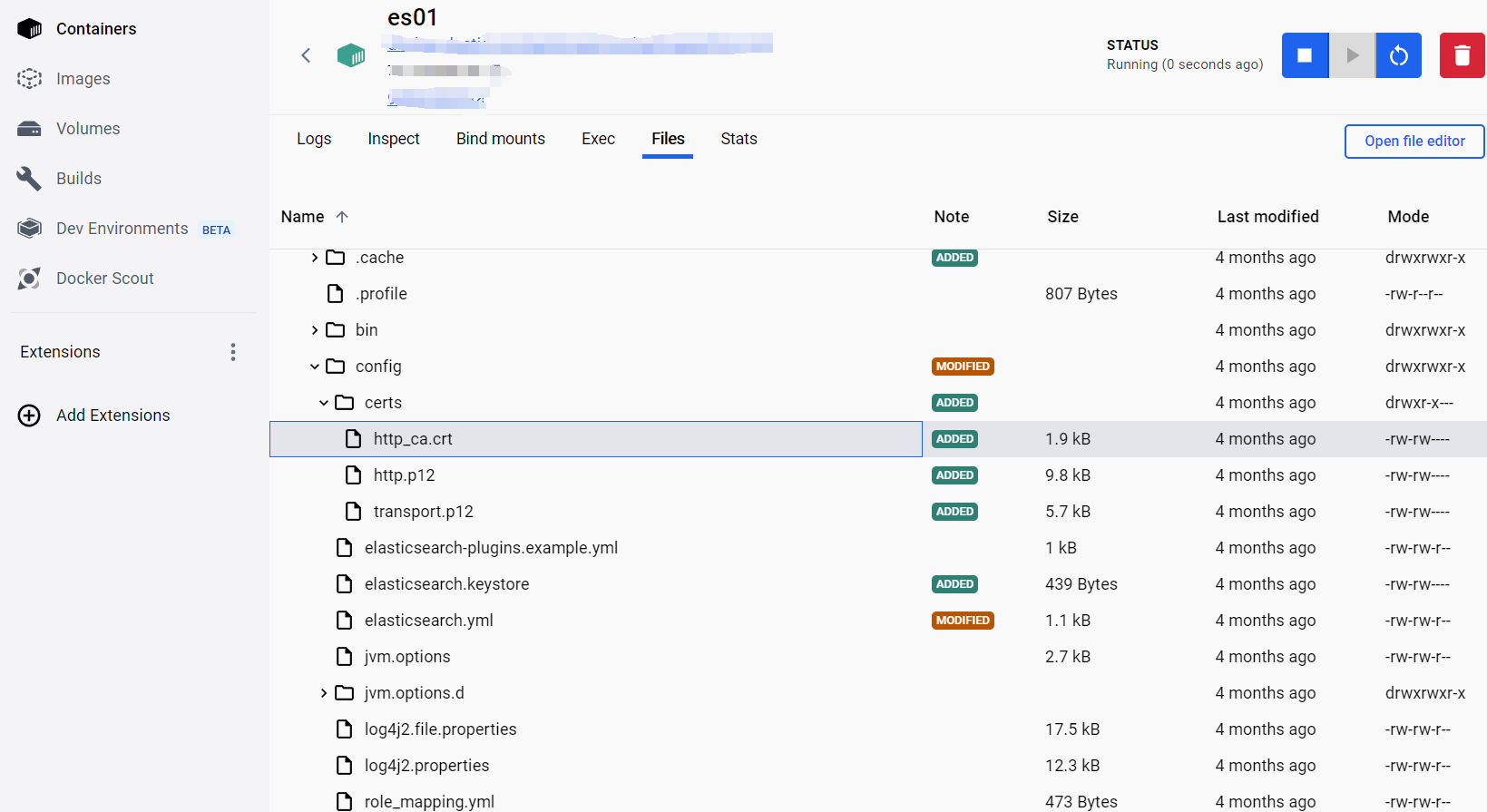The image size is (1487, 812).
Task: Click the transport.p12 file icon
Action: point(354,512)
